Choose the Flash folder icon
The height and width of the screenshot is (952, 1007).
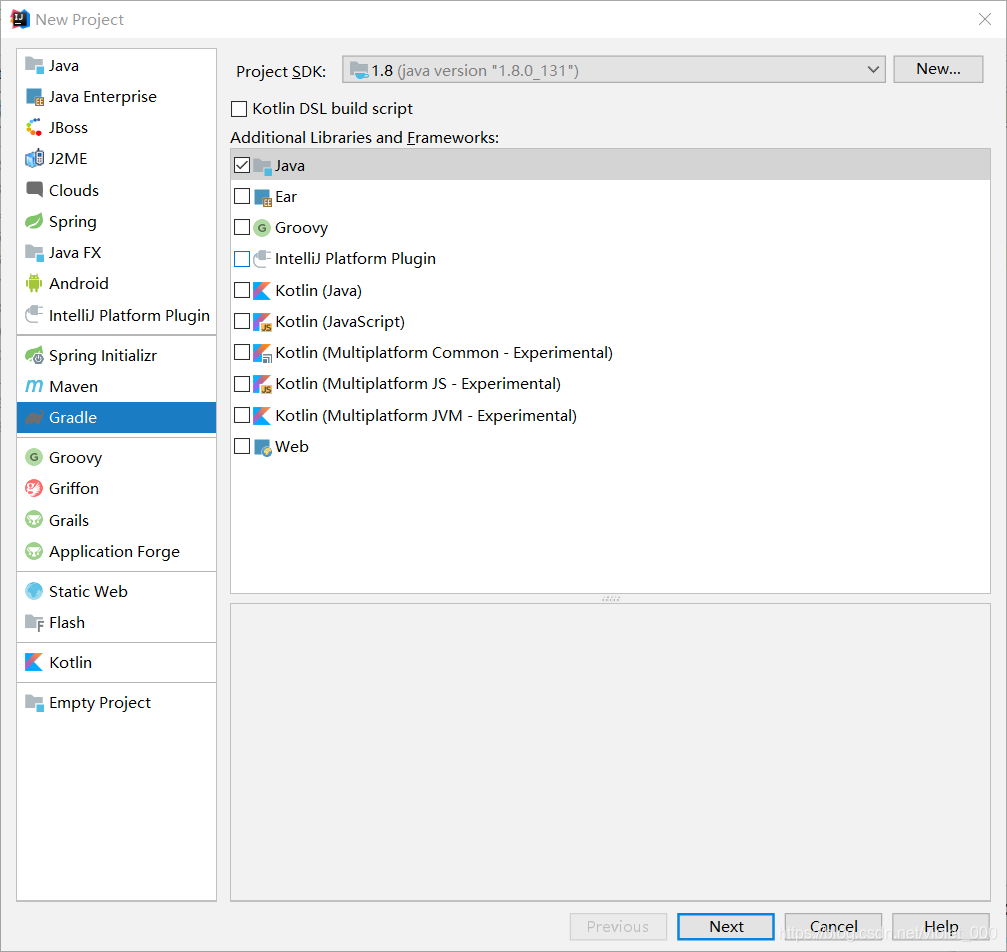[x=34, y=622]
